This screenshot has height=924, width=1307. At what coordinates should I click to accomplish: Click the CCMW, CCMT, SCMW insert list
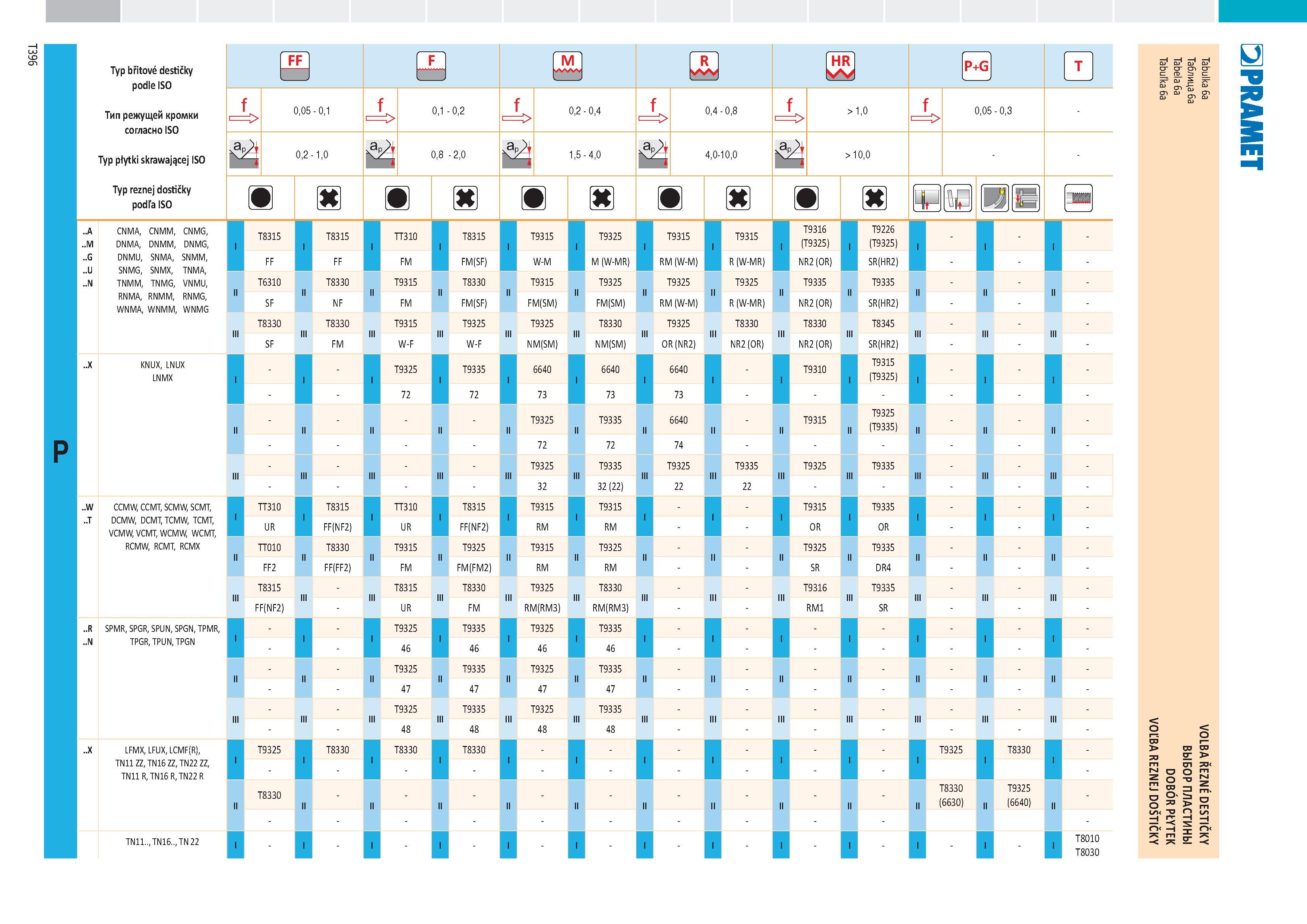[162, 526]
